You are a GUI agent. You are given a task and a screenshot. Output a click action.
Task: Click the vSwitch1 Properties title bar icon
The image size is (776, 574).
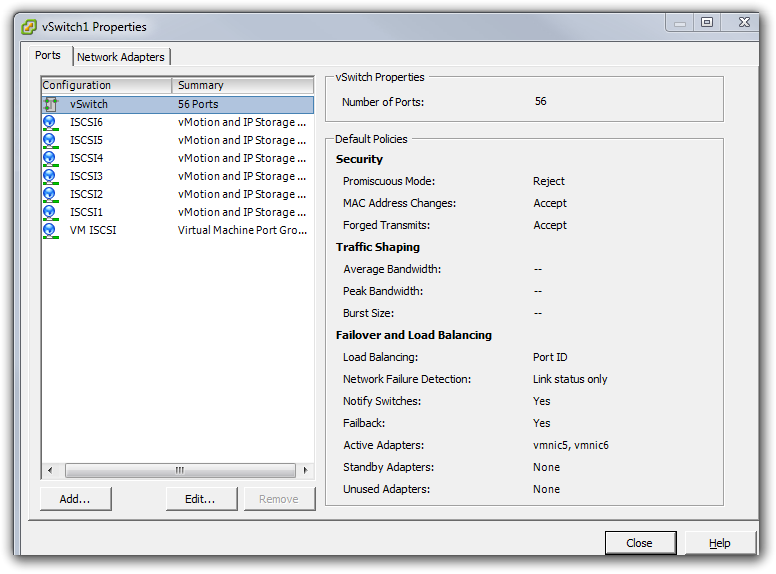[x=28, y=27]
